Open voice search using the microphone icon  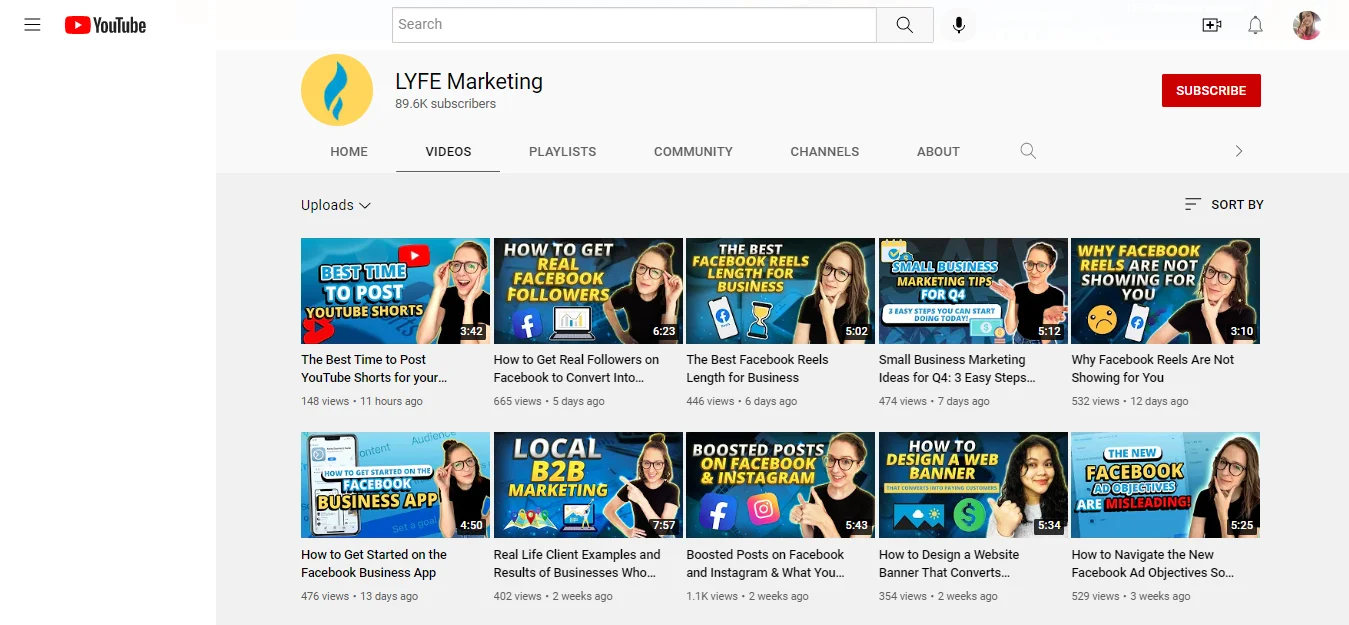958,24
